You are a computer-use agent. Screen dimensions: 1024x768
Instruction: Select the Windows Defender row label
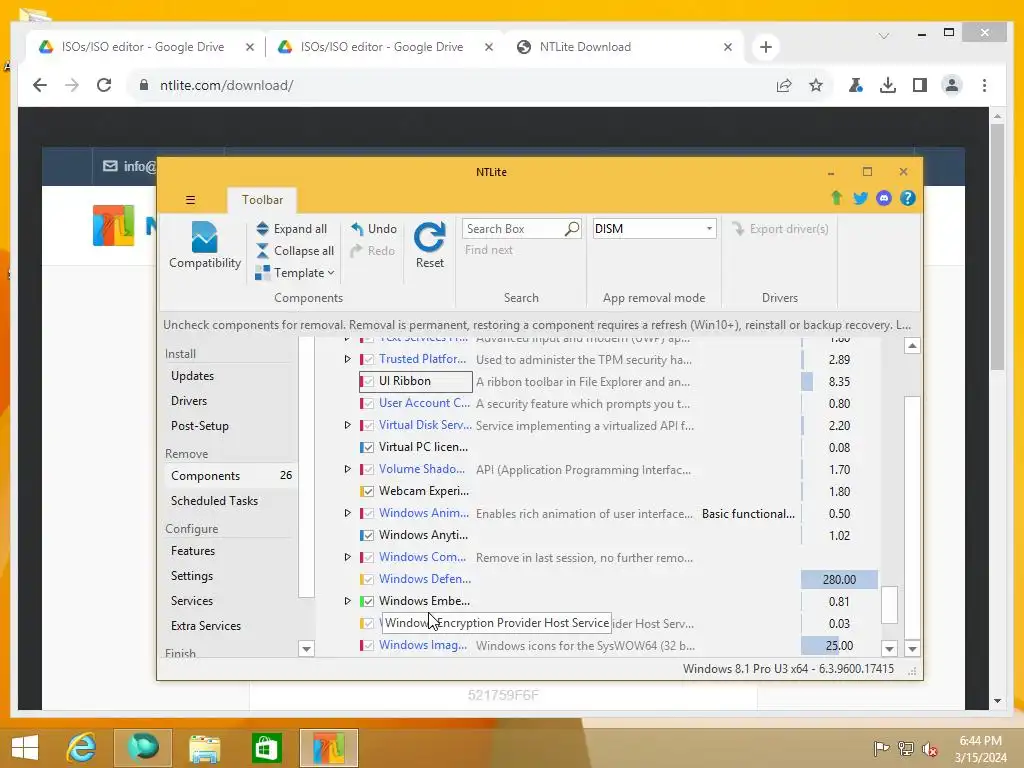click(424, 579)
